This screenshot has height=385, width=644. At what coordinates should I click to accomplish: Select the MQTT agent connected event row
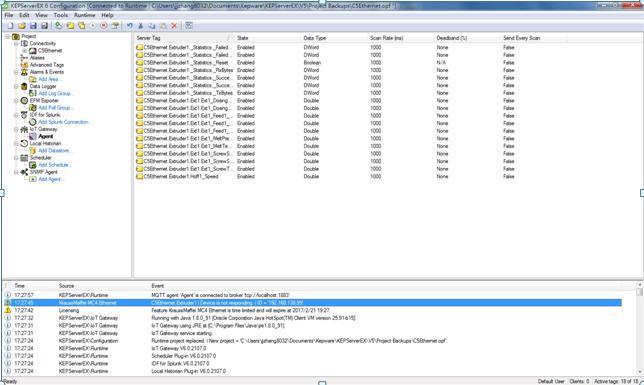[313, 295]
